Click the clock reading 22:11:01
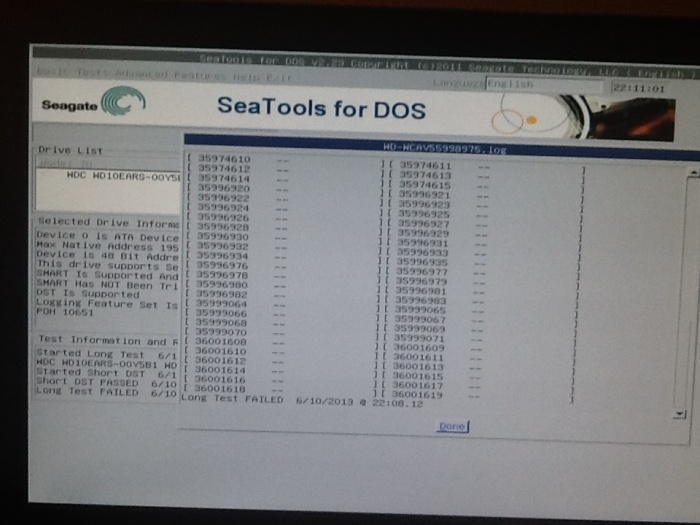The height and width of the screenshot is (525, 700). tap(639, 88)
